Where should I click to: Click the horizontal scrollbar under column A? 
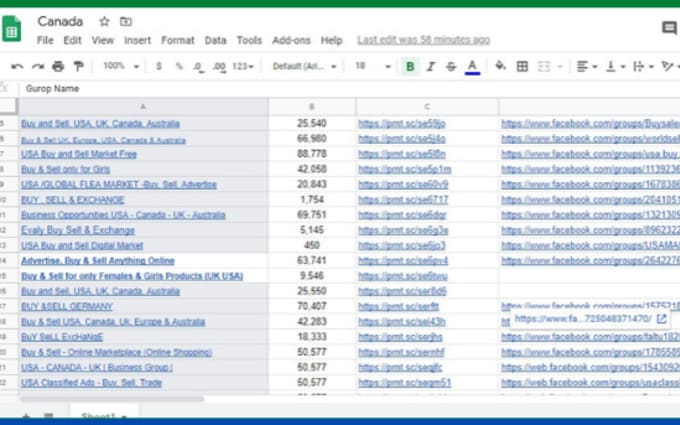tap(112, 399)
